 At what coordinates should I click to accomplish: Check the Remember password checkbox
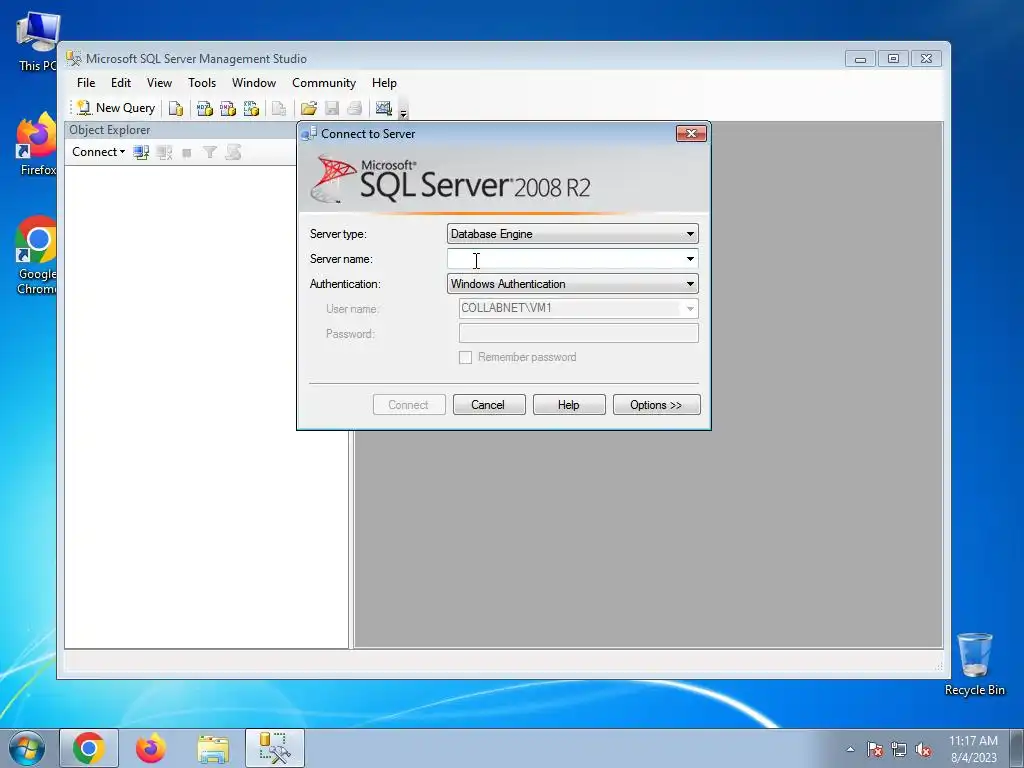tap(465, 357)
